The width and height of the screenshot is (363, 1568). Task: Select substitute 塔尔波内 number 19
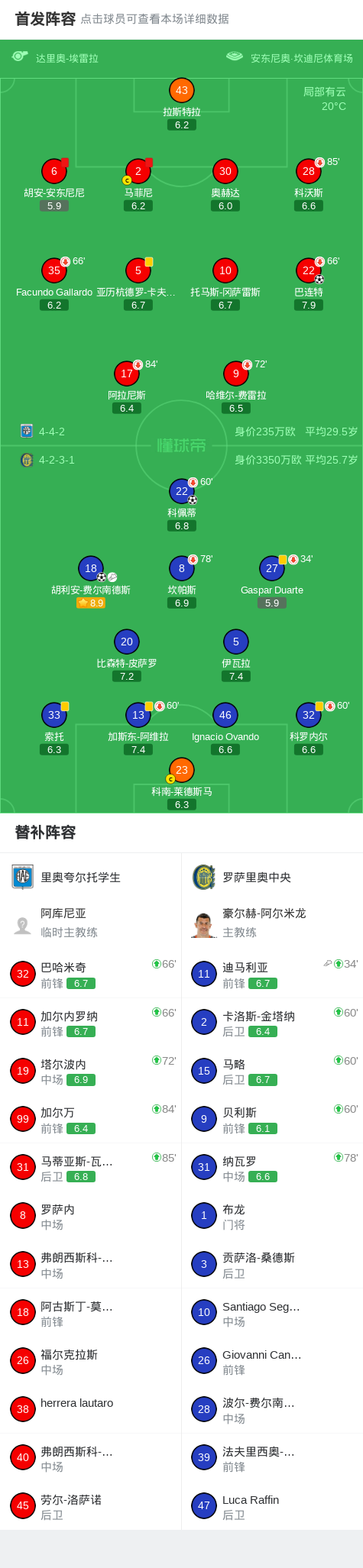(x=91, y=1071)
